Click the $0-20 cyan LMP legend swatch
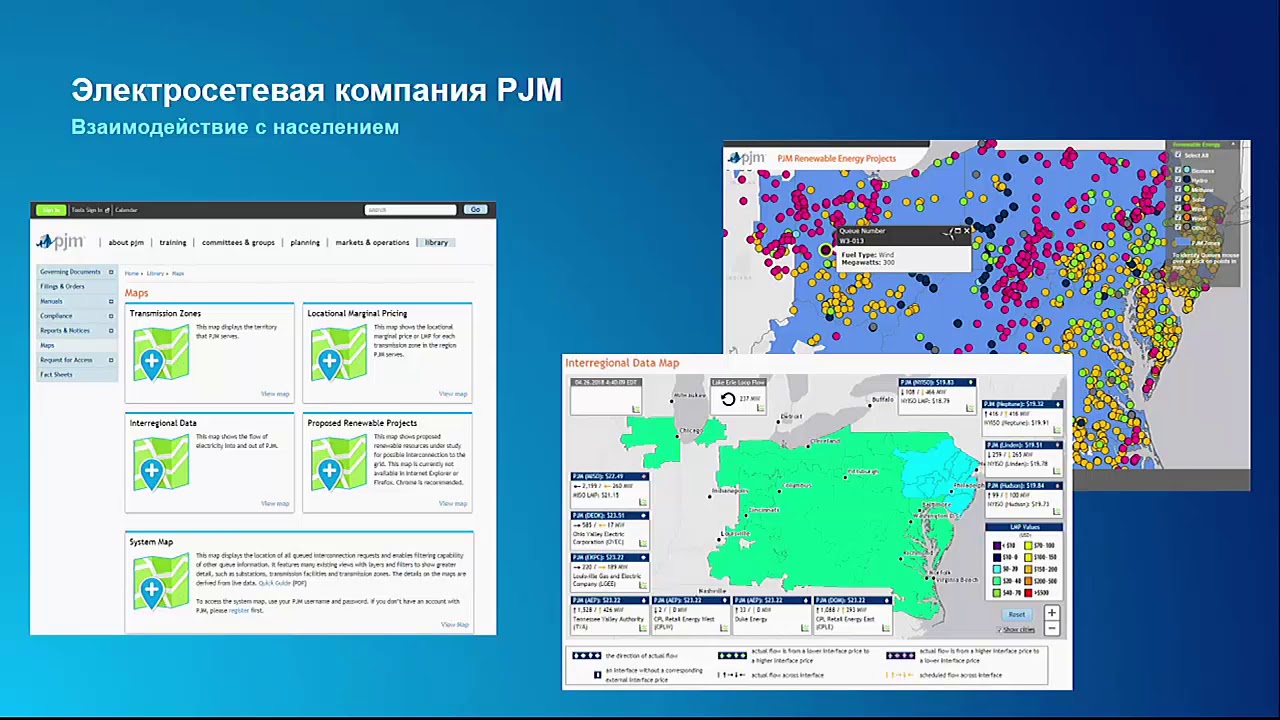The width and height of the screenshot is (1280, 720). (997, 569)
